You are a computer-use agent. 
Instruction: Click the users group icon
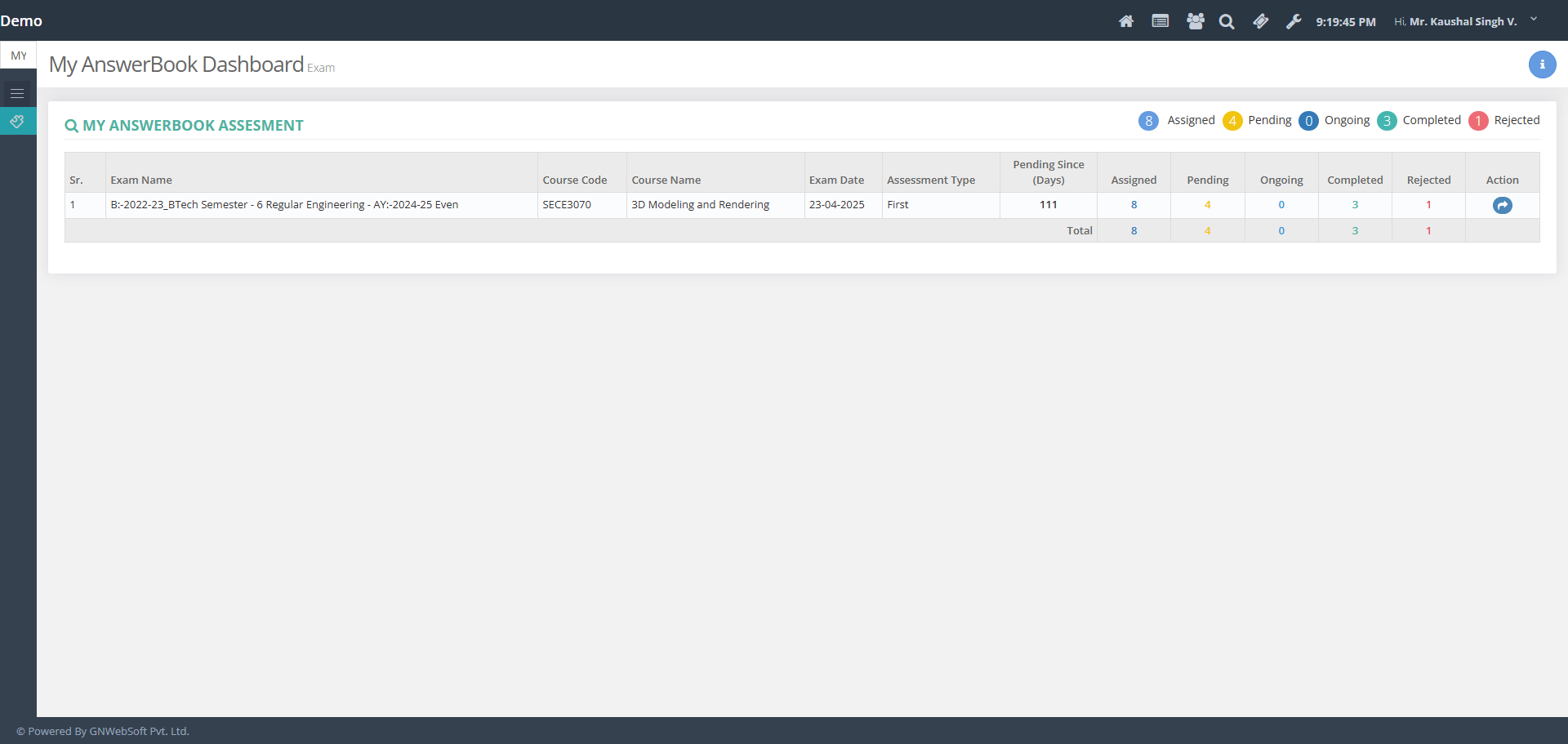1195,21
